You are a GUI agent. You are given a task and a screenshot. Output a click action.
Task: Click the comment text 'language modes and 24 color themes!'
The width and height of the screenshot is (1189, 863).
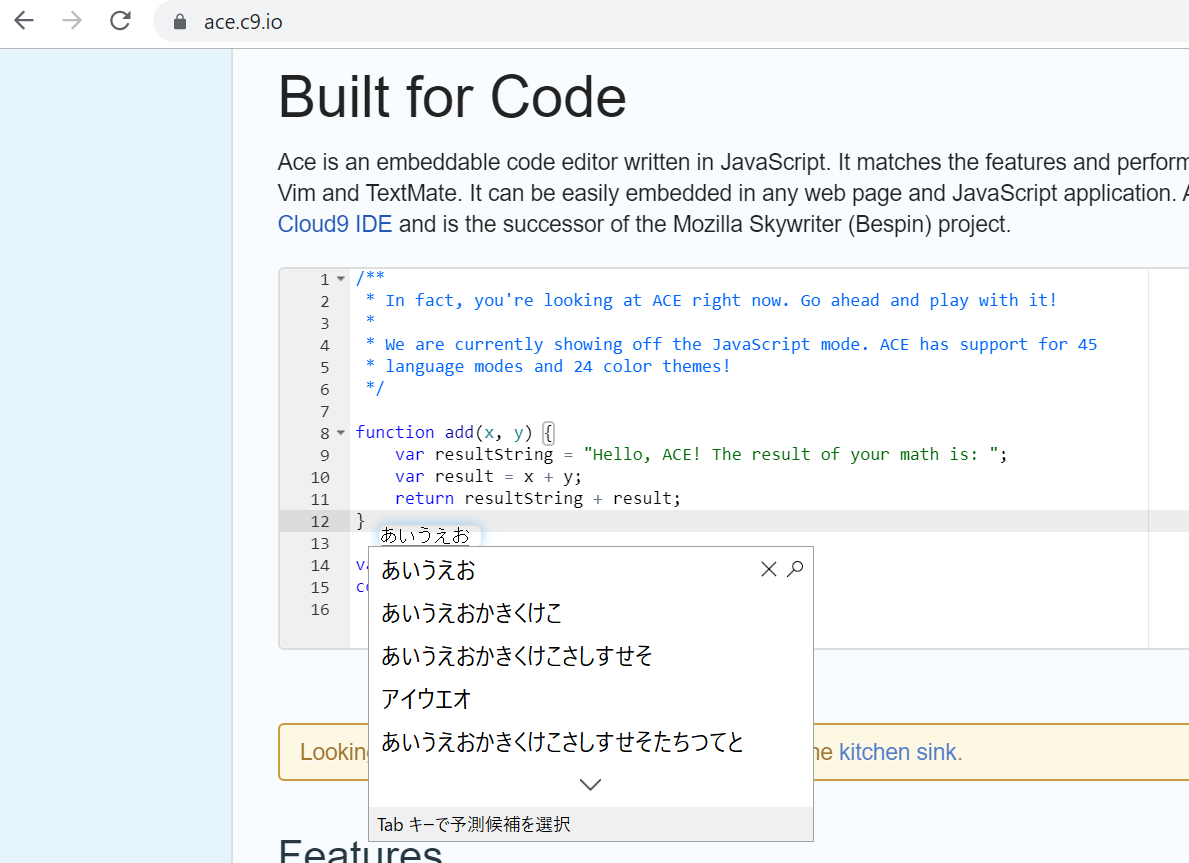(x=557, y=366)
